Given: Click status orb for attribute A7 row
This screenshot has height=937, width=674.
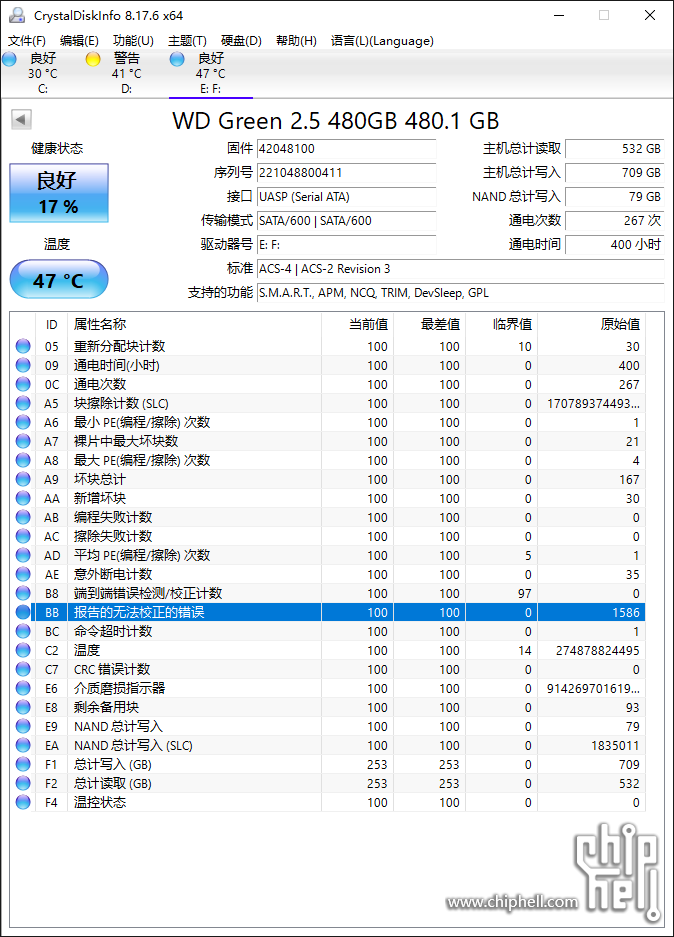Looking at the screenshot, I should click(x=23, y=441).
